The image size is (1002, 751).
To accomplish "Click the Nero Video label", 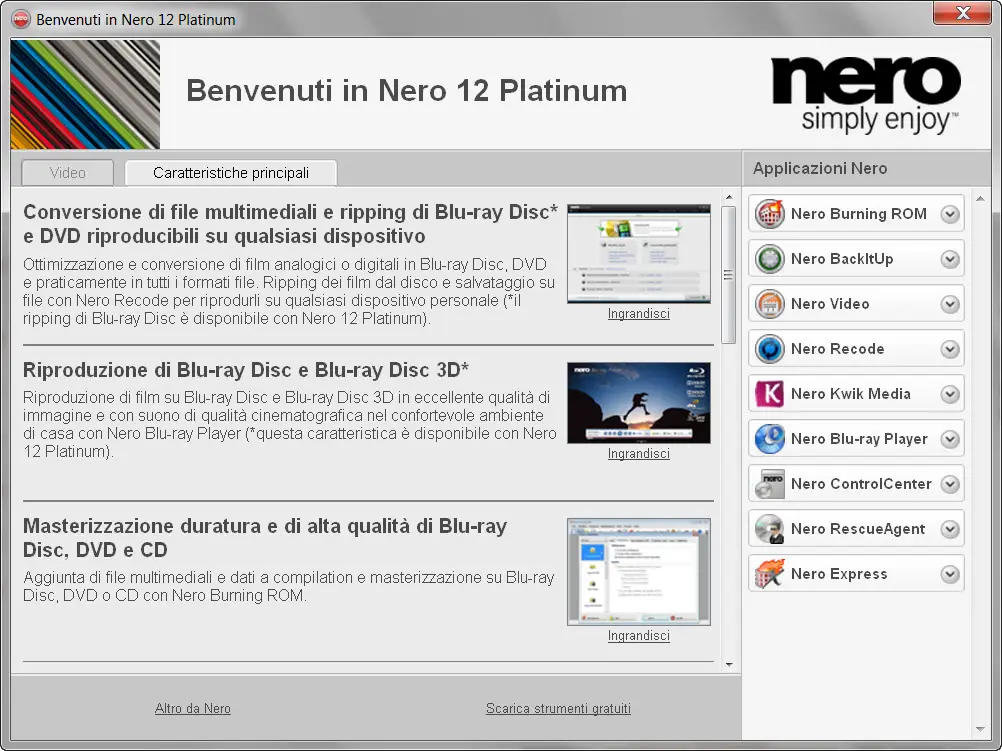I will tap(829, 304).
